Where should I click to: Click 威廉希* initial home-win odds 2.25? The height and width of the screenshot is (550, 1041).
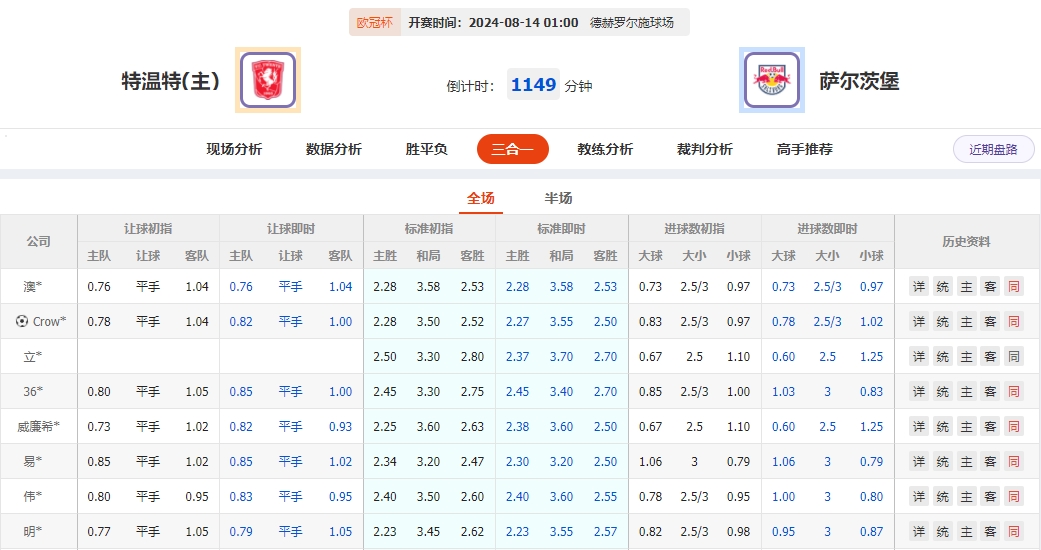pyautogui.click(x=384, y=426)
